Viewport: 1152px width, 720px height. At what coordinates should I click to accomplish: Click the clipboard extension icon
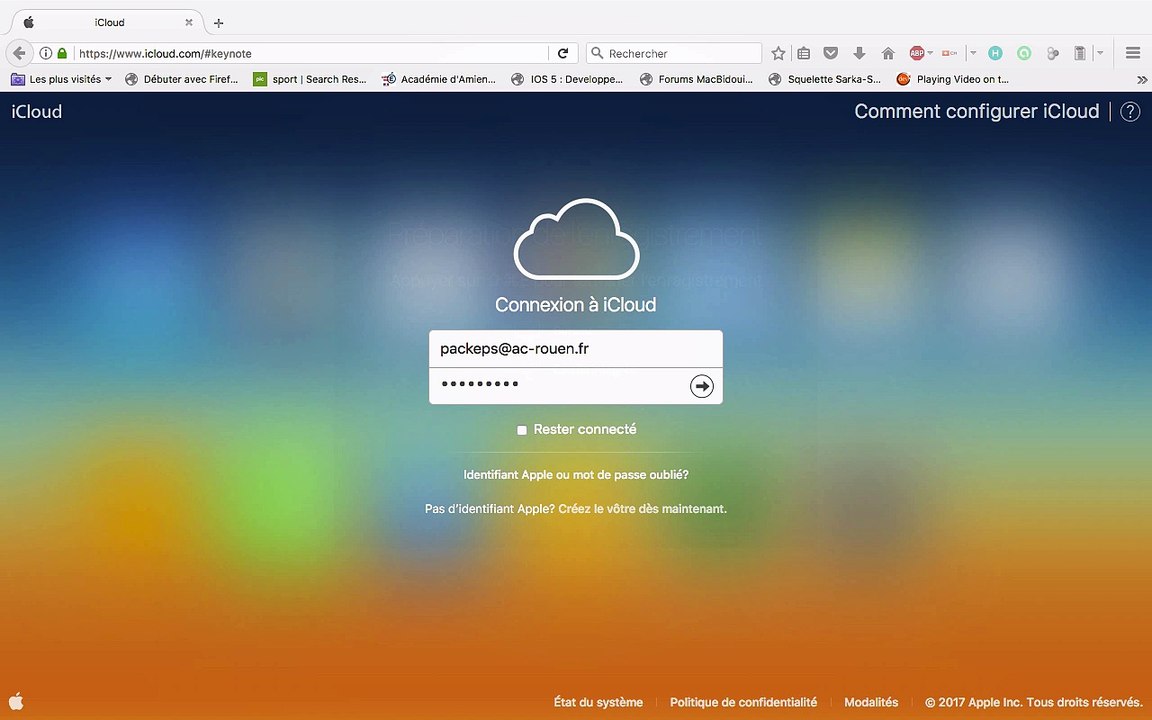(x=1080, y=53)
